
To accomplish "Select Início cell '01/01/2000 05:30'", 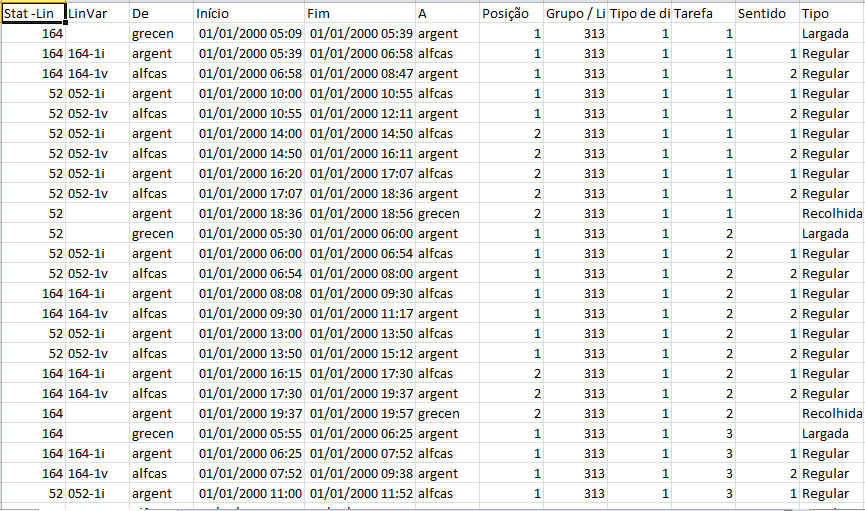I will (x=249, y=233).
